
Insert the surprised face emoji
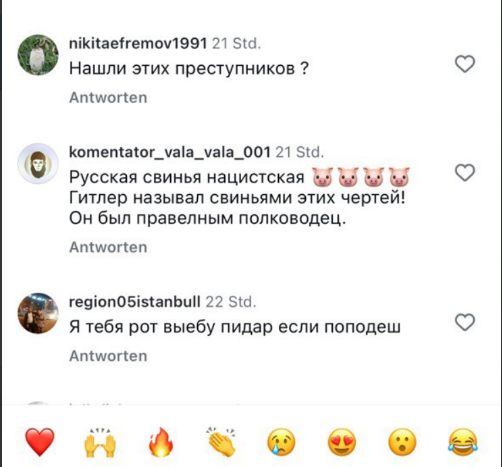[402, 442]
